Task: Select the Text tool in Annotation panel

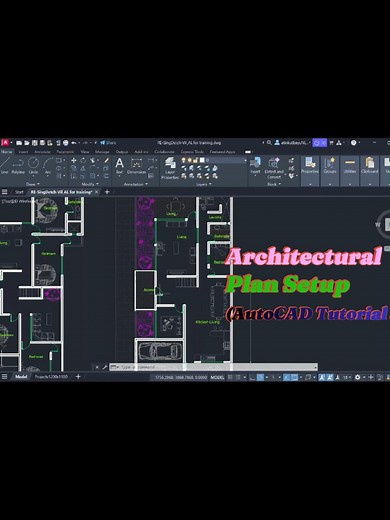Action: pos(119,166)
